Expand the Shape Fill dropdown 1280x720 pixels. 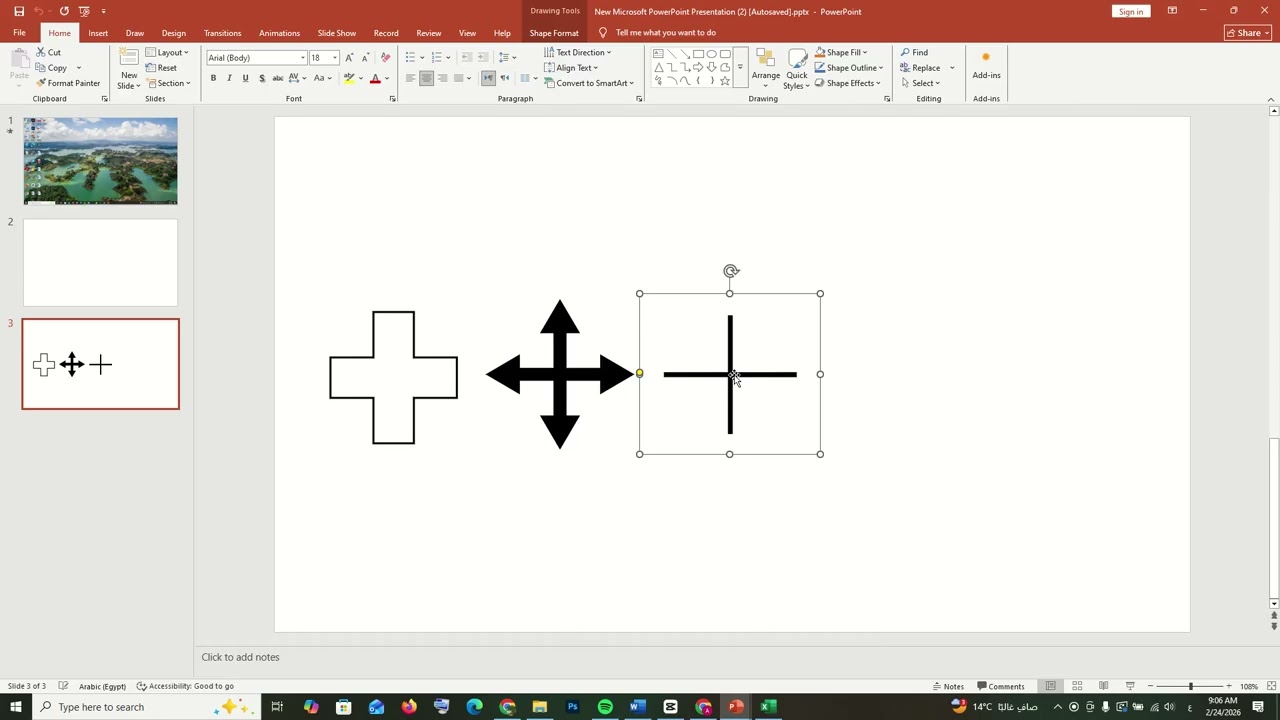click(864, 52)
